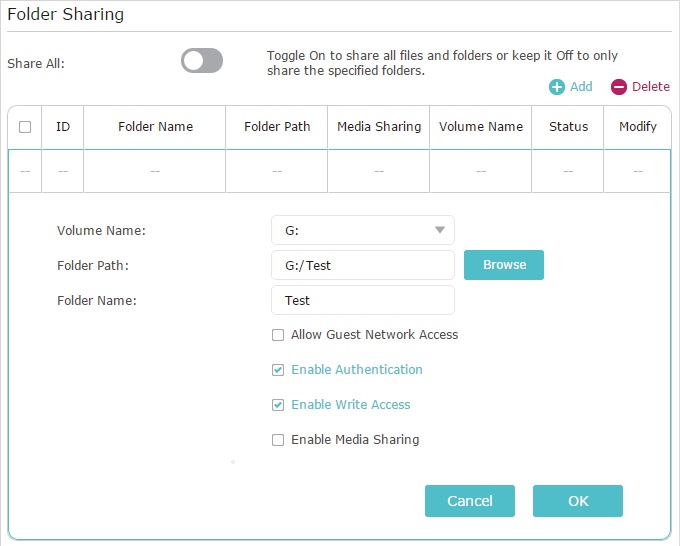The image size is (680, 546).
Task: Click the red minus Delete icon
Action: [618, 87]
